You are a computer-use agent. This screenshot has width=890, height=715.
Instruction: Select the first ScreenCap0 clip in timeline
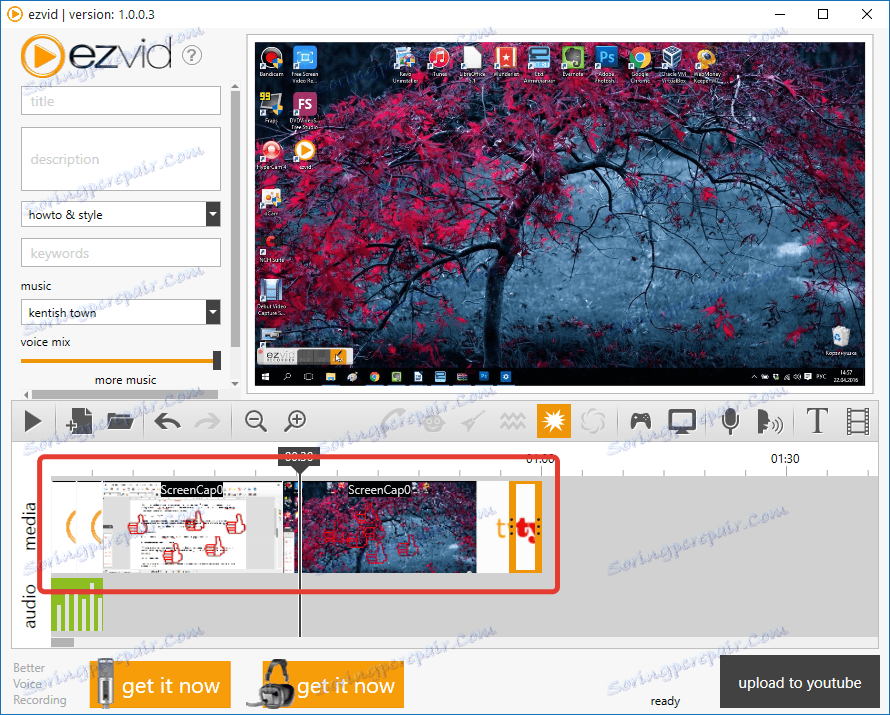point(192,527)
